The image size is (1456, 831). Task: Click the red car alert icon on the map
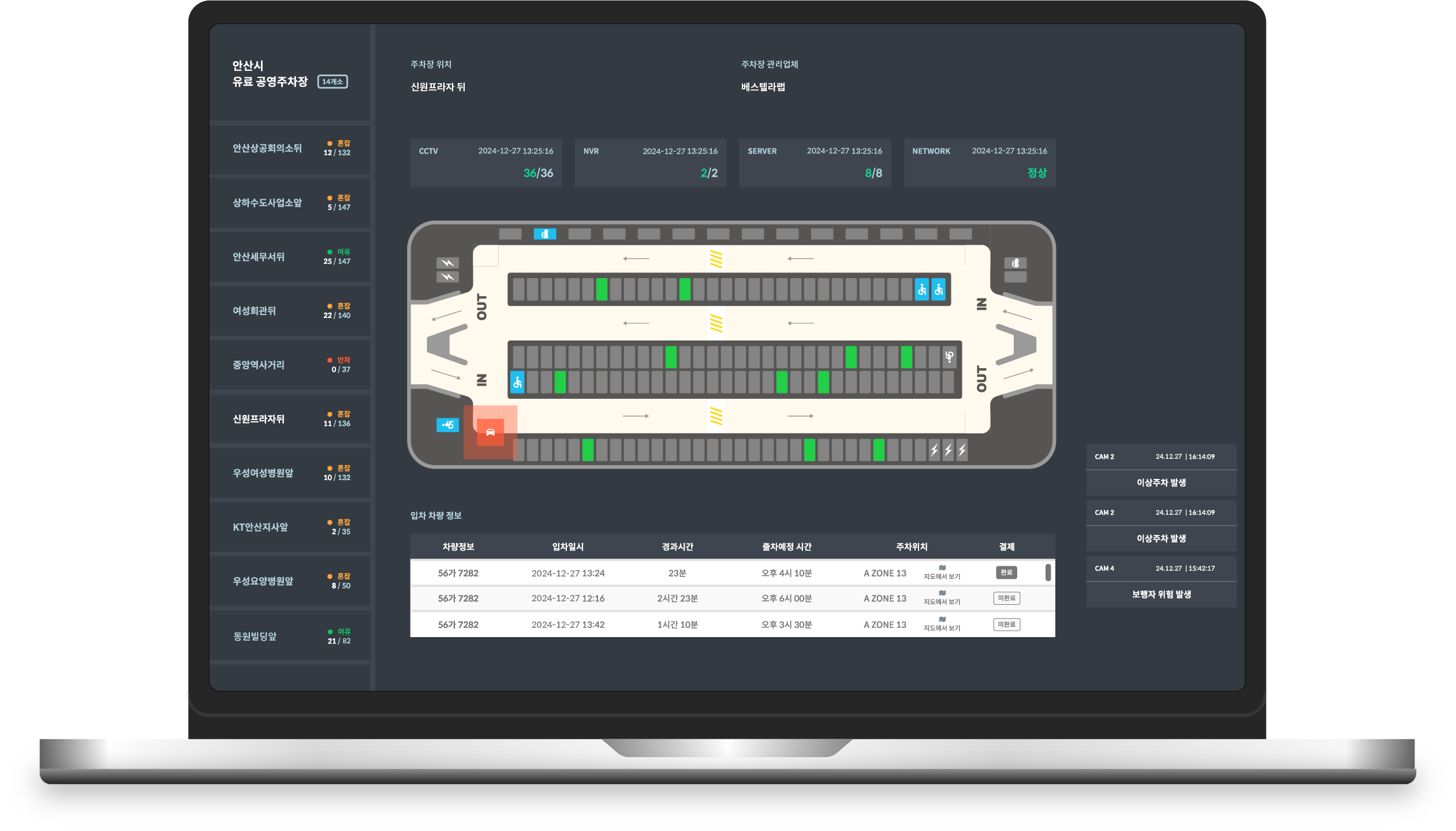pyautogui.click(x=490, y=432)
